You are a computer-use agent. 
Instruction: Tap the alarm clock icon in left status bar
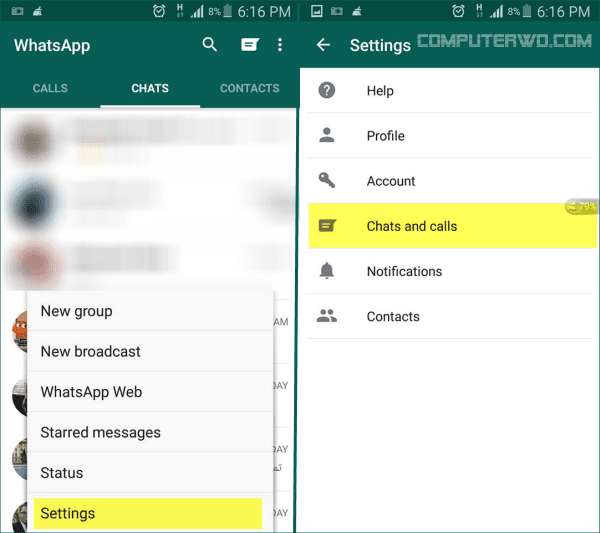point(159,11)
